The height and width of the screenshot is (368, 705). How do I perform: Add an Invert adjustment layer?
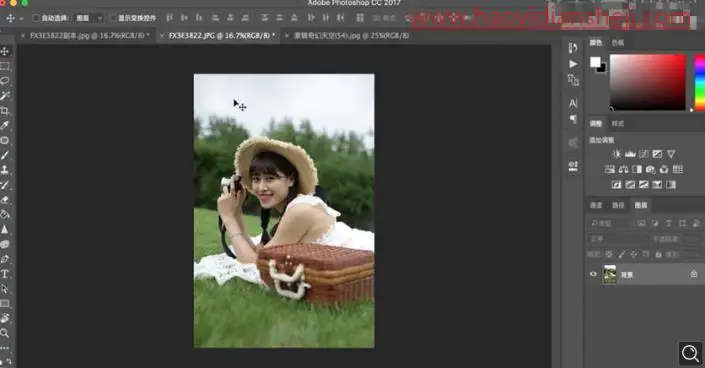pyautogui.click(x=616, y=185)
